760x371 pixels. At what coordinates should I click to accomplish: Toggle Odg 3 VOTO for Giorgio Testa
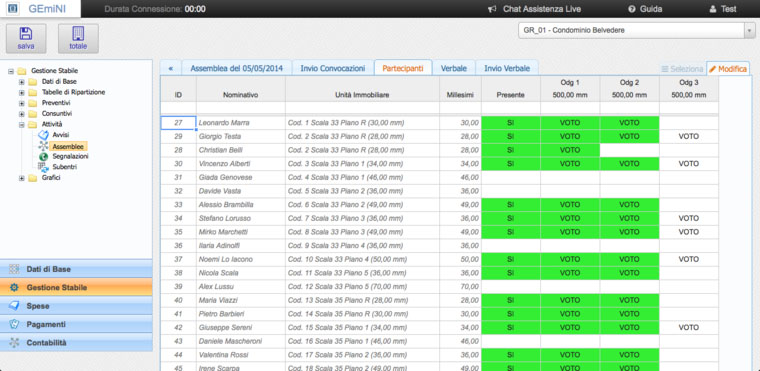[x=689, y=136]
